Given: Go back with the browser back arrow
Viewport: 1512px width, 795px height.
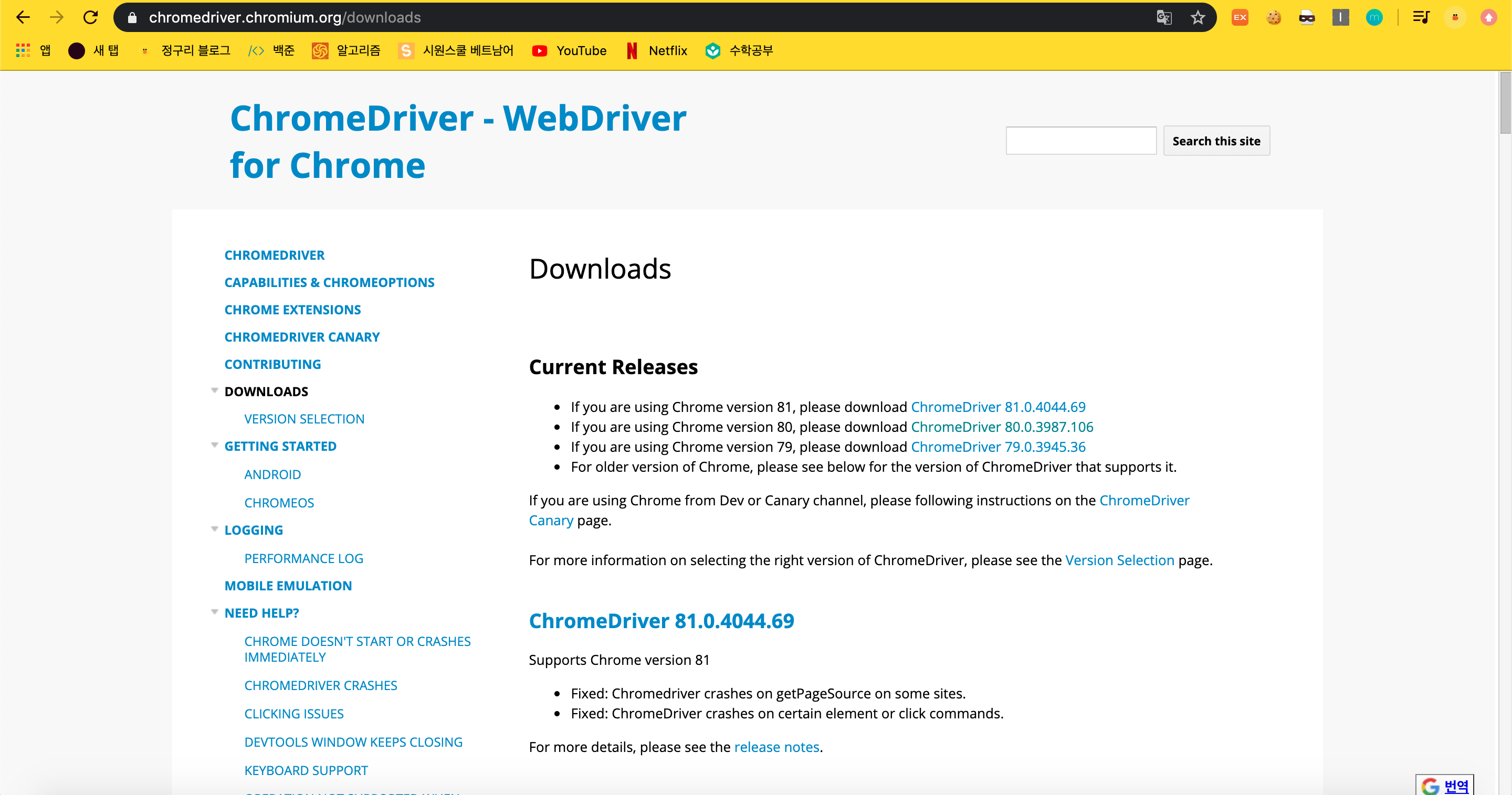Looking at the screenshot, I should pos(23,18).
